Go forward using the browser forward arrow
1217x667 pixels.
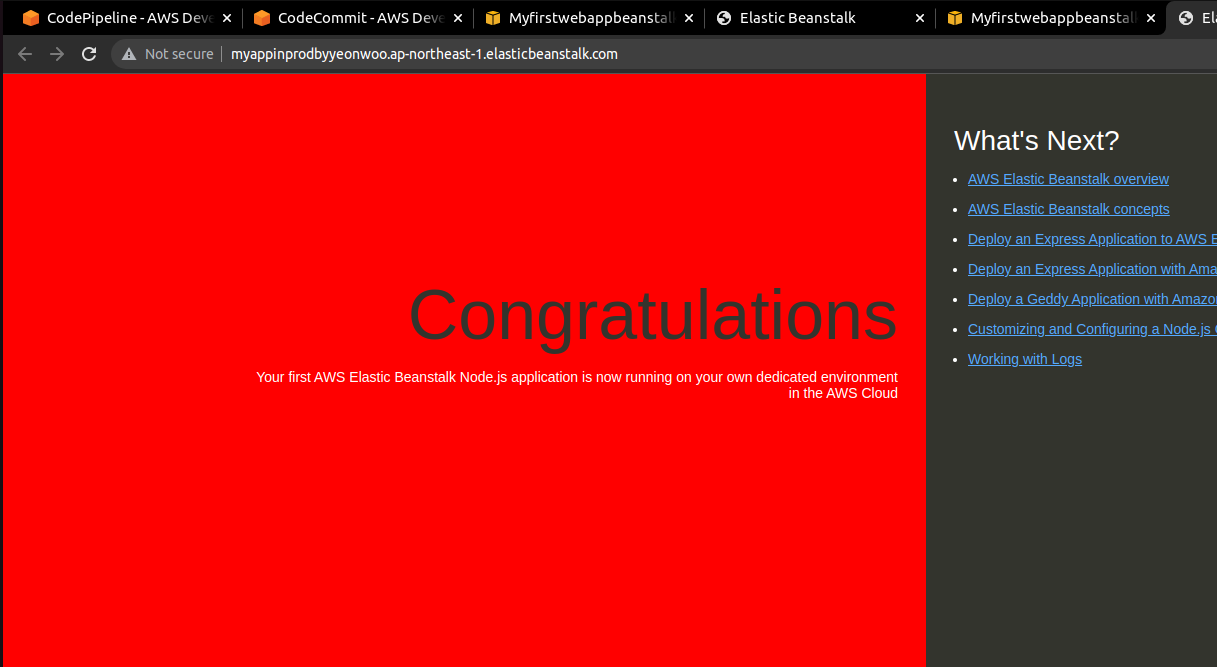57,54
